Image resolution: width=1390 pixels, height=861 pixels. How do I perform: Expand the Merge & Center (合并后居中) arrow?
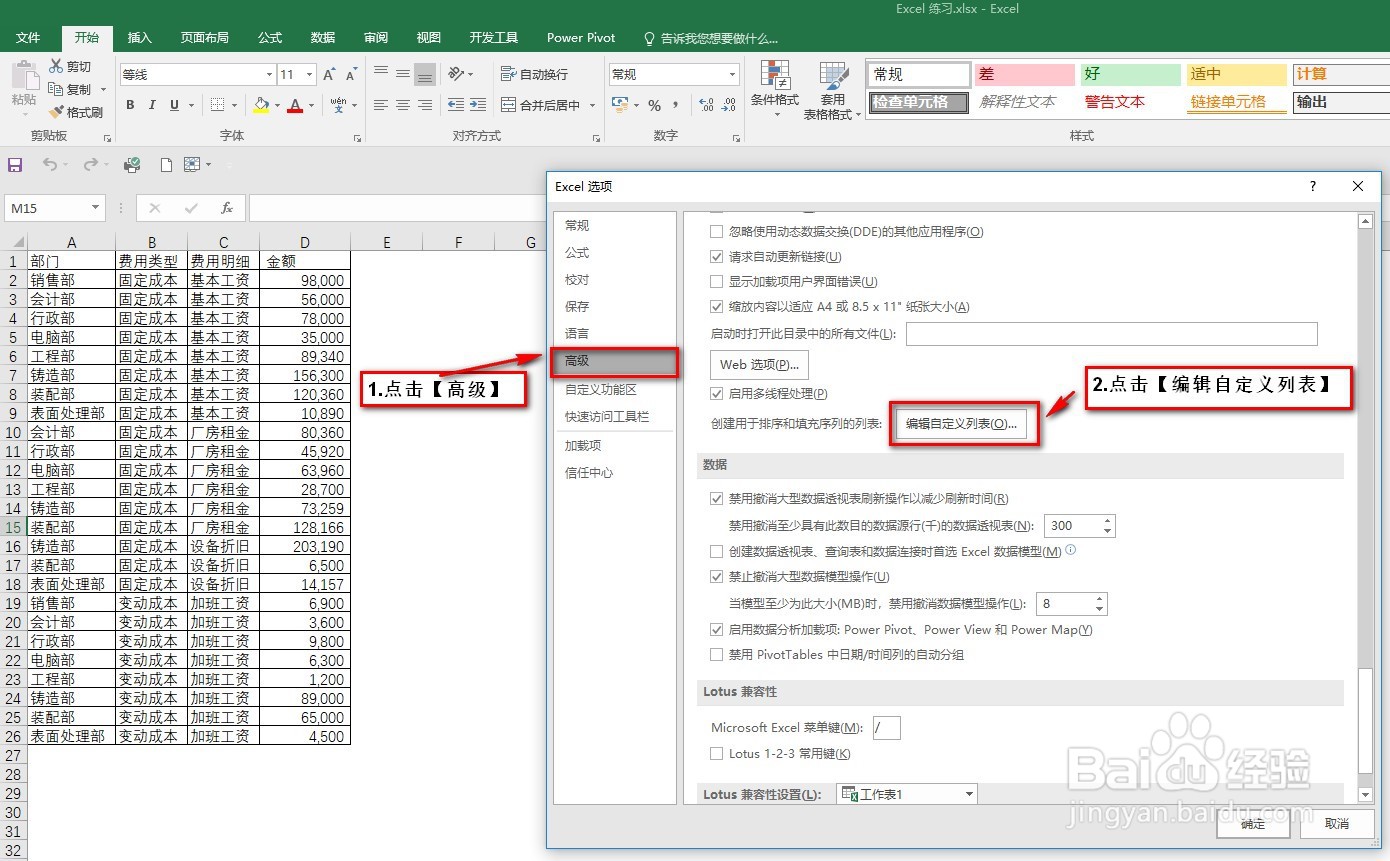point(591,105)
